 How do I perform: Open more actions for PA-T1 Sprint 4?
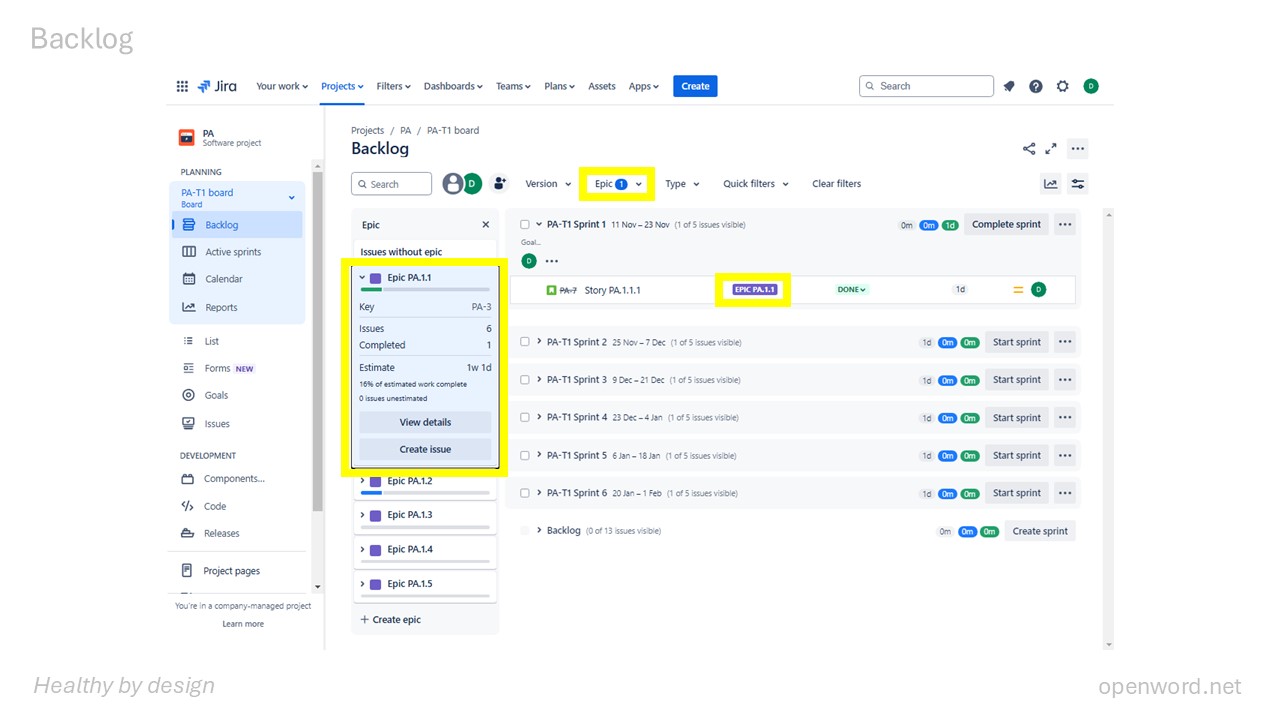1065,417
